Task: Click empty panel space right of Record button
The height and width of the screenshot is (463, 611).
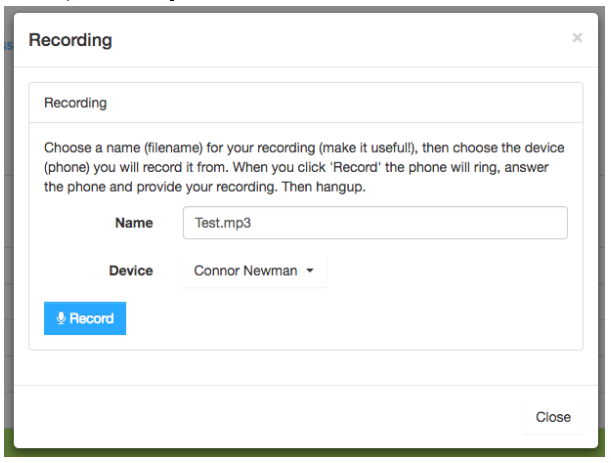Action: tap(351, 318)
